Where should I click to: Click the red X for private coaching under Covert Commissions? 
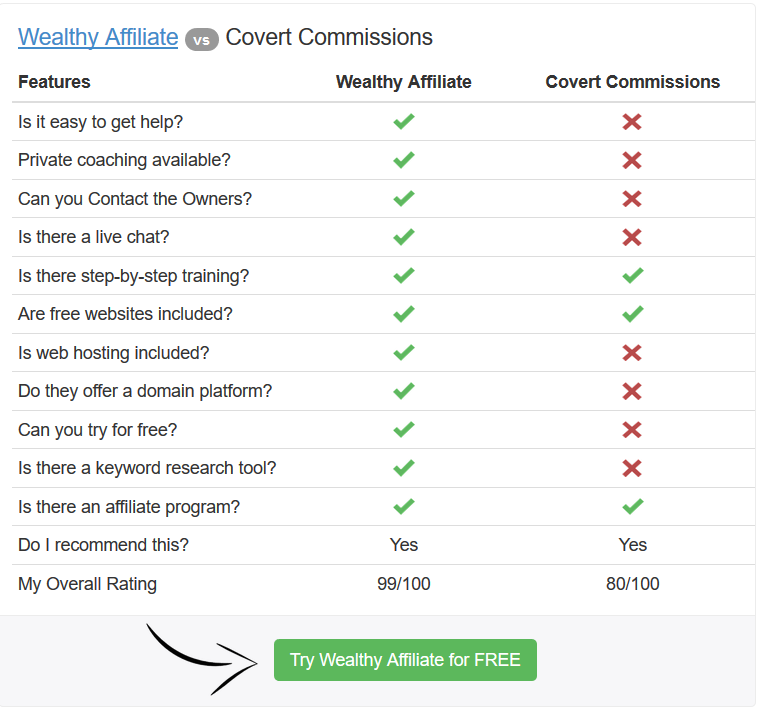632,160
